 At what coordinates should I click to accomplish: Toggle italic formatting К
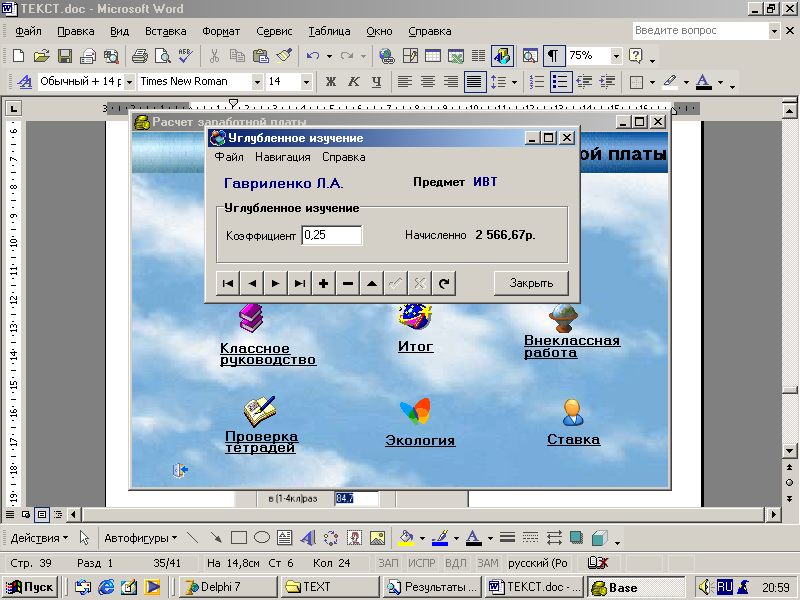tap(354, 82)
